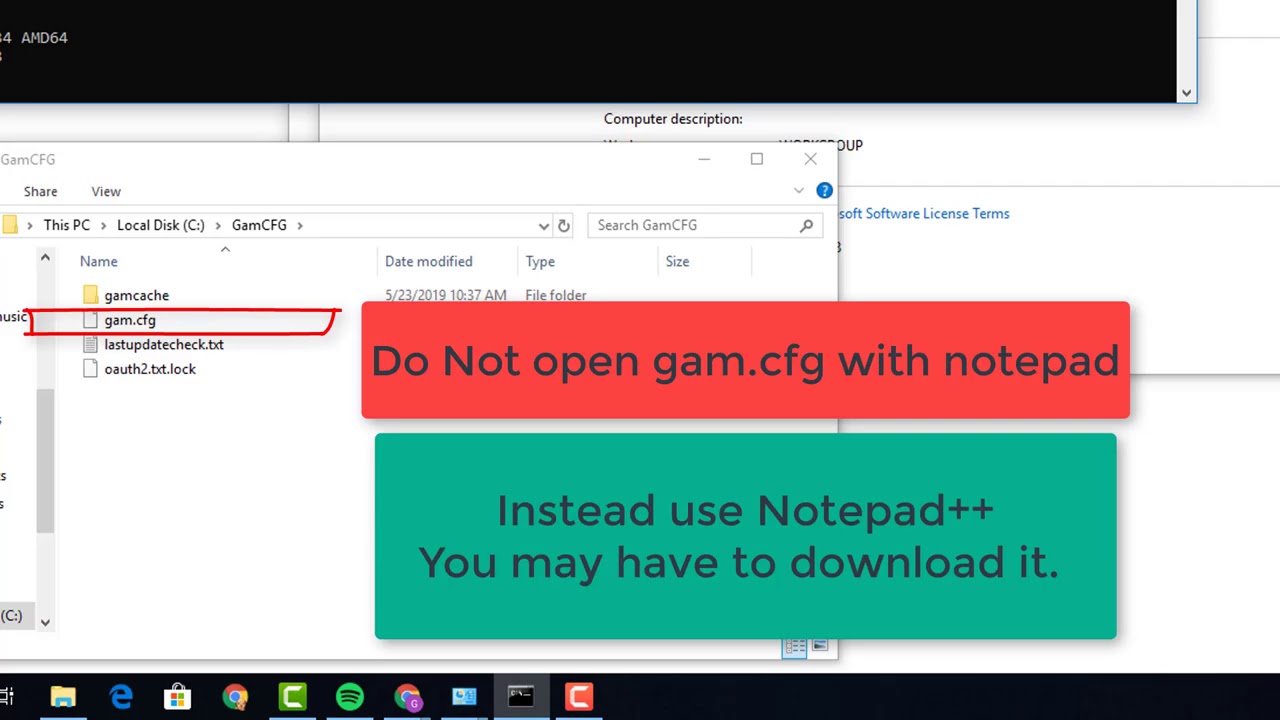Open green Camtasia icon on taskbar
This screenshot has width=1280, height=720.
click(293, 697)
